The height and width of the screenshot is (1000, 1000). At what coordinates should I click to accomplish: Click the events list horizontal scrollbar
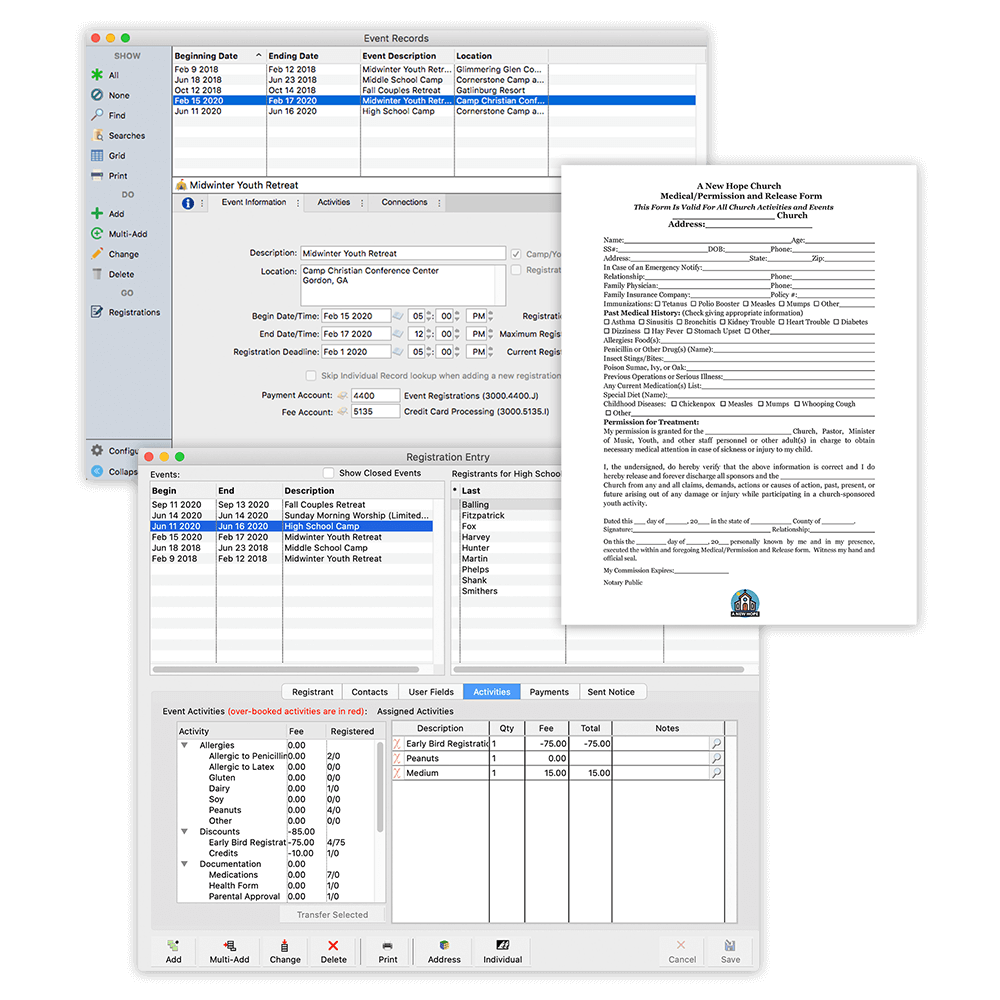286,670
